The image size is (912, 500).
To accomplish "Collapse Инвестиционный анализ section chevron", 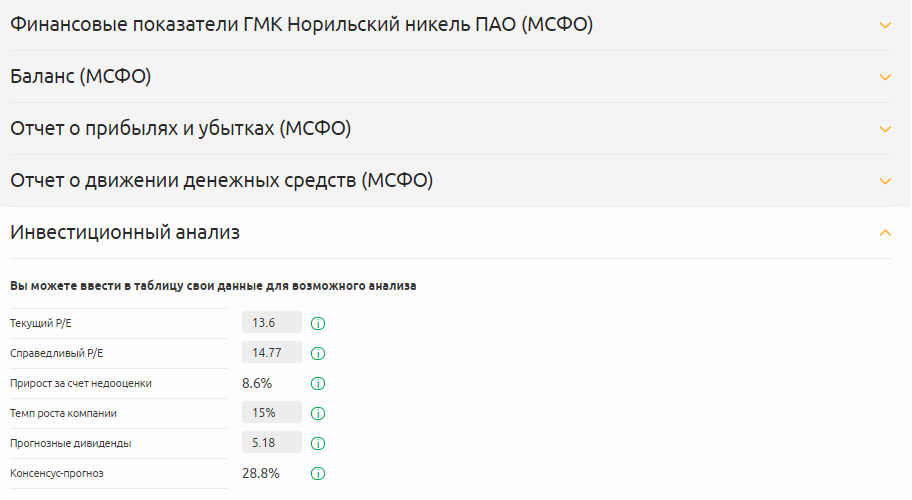I will pyautogui.click(x=884, y=233).
